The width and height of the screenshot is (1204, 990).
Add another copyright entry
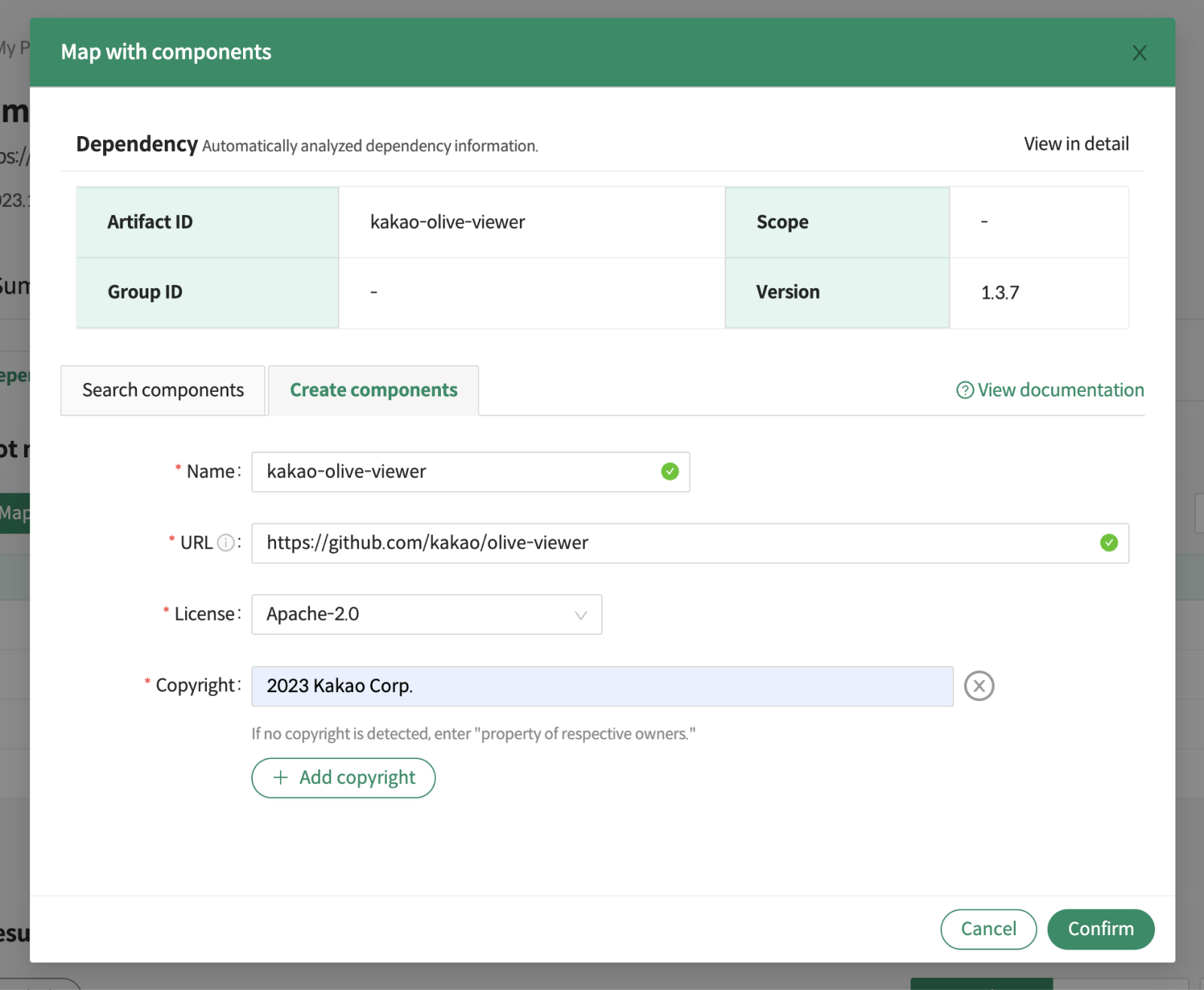point(343,778)
